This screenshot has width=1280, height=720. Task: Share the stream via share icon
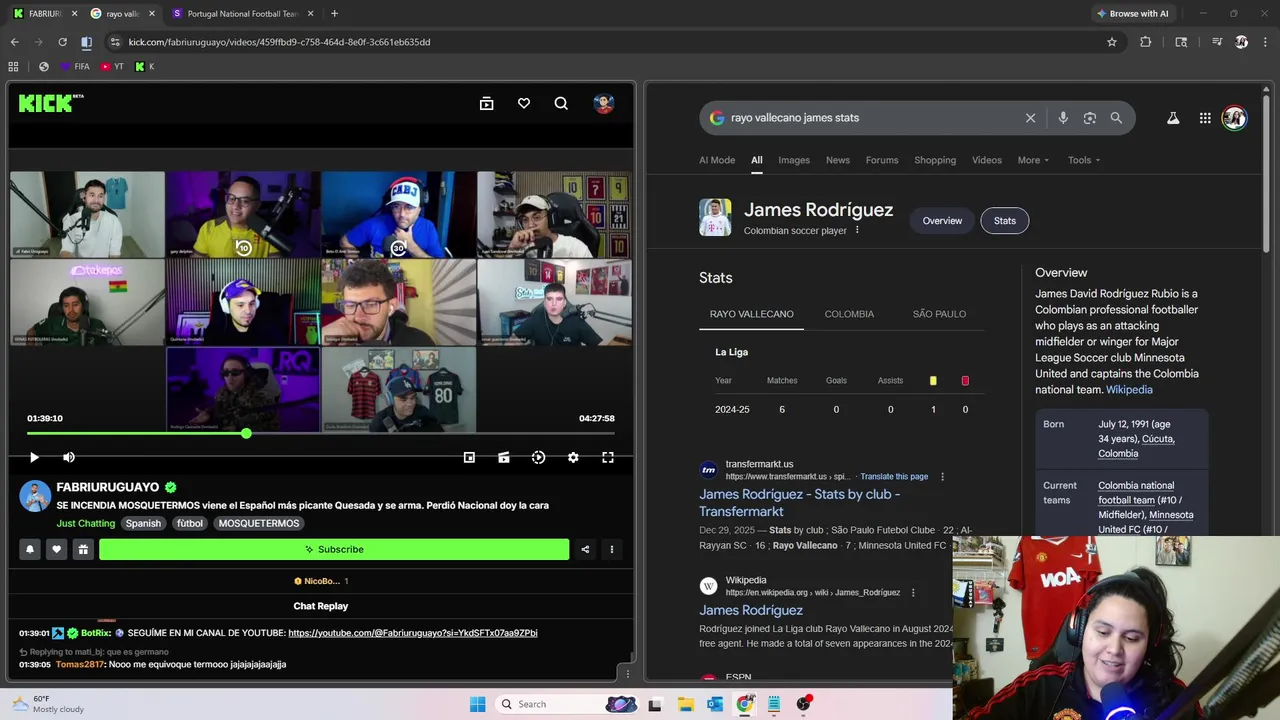pyautogui.click(x=585, y=549)
